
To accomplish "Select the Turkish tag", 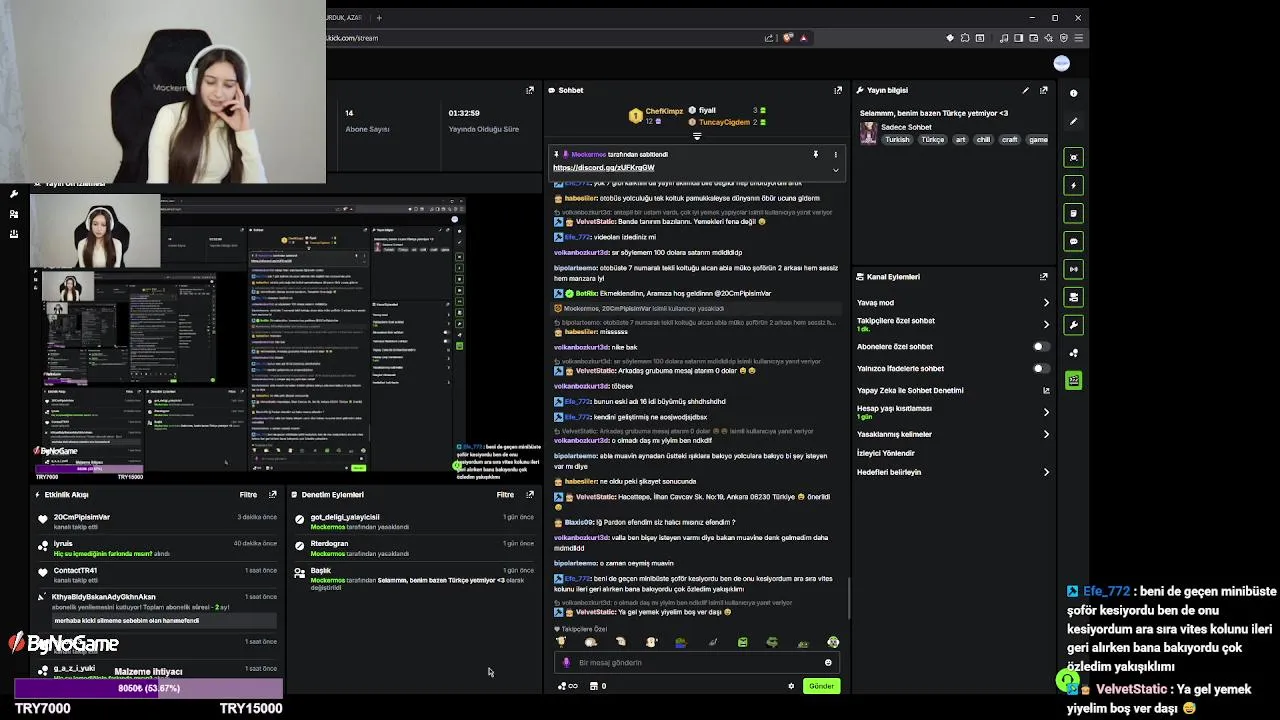I will [x=897, y=140].
